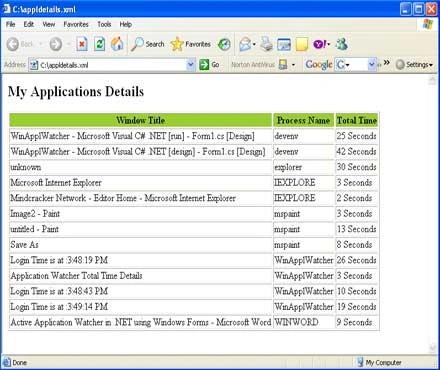Click the address field C:\appldetails.xml
This screenshot has height=370, width=440.
pos(112,65)
